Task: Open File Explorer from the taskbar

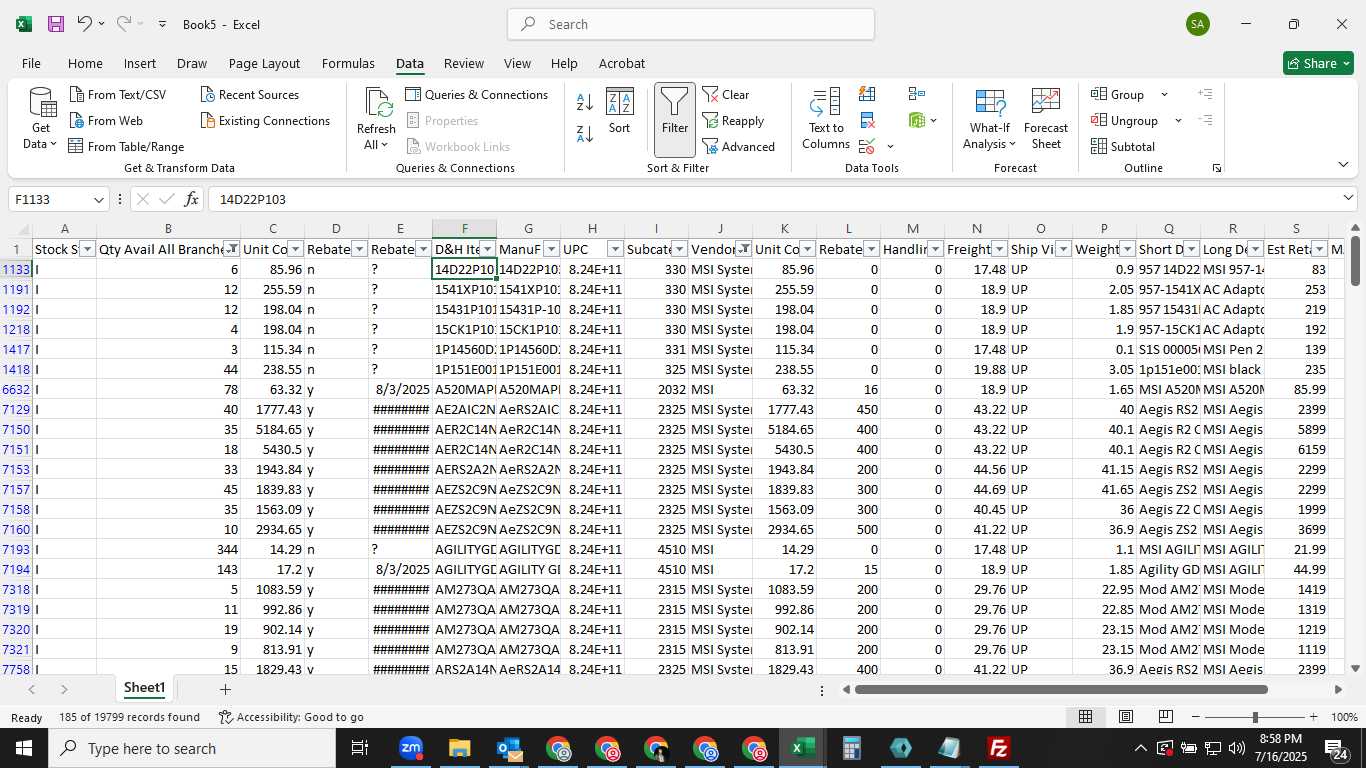Action: tap(459, 748)
